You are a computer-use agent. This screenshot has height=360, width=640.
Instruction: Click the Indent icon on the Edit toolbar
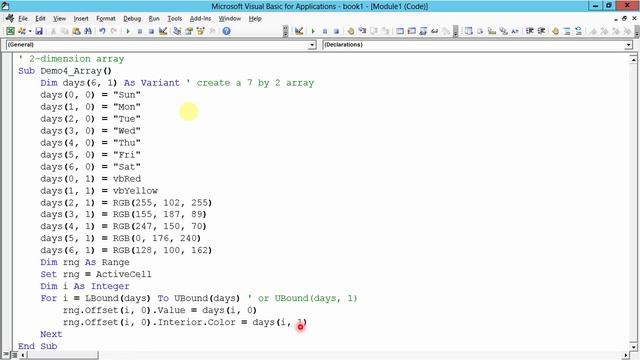pyautogui.click(x=530, y=31)
